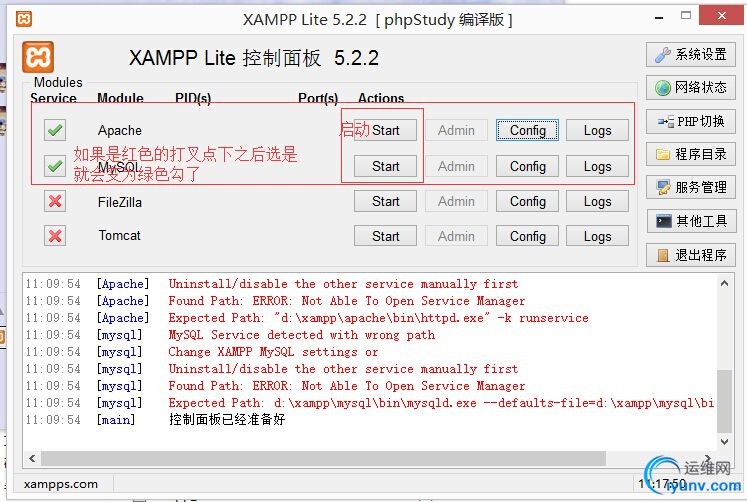Toggle the Apache service green checkmark

tap(55, 130)
